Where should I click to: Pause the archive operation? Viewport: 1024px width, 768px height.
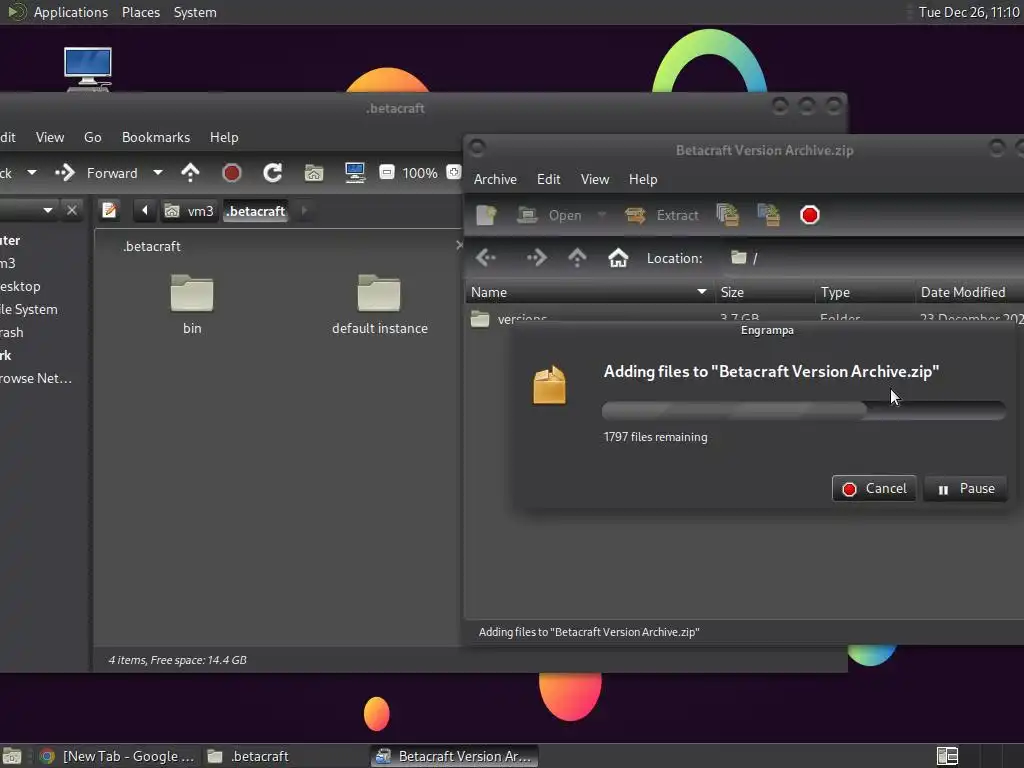point(965,488)
